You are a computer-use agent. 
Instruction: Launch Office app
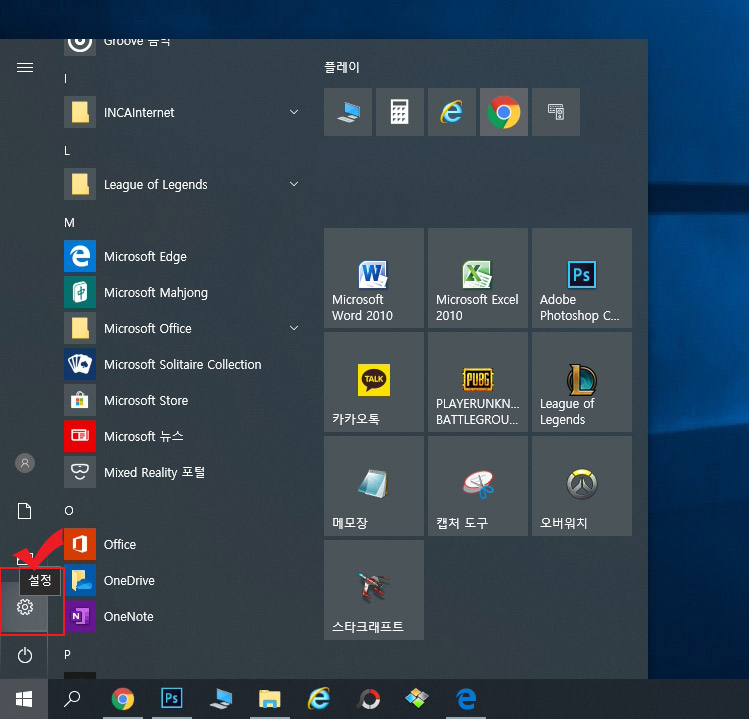click(x=182, y=544)
